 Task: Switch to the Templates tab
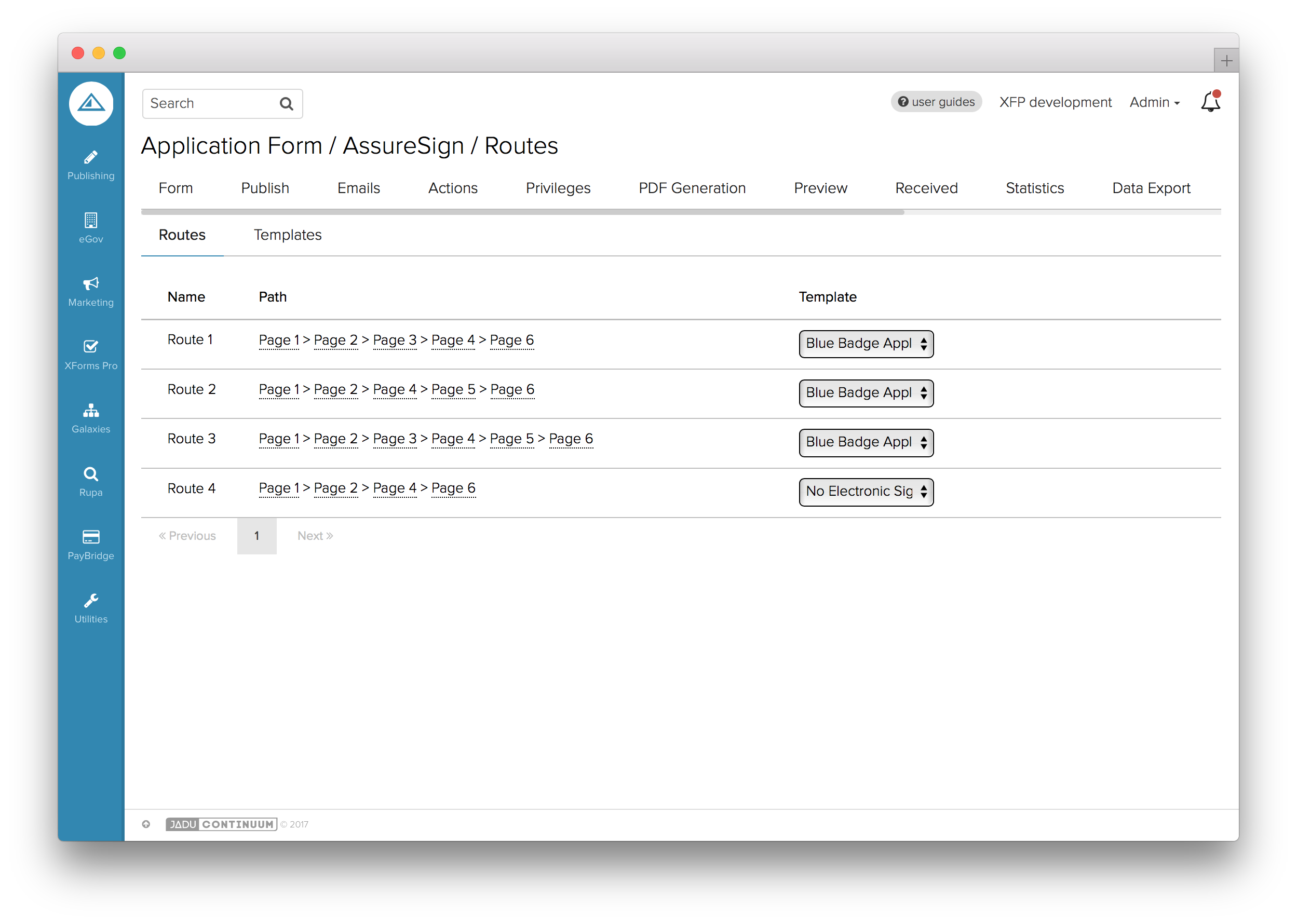288,235
